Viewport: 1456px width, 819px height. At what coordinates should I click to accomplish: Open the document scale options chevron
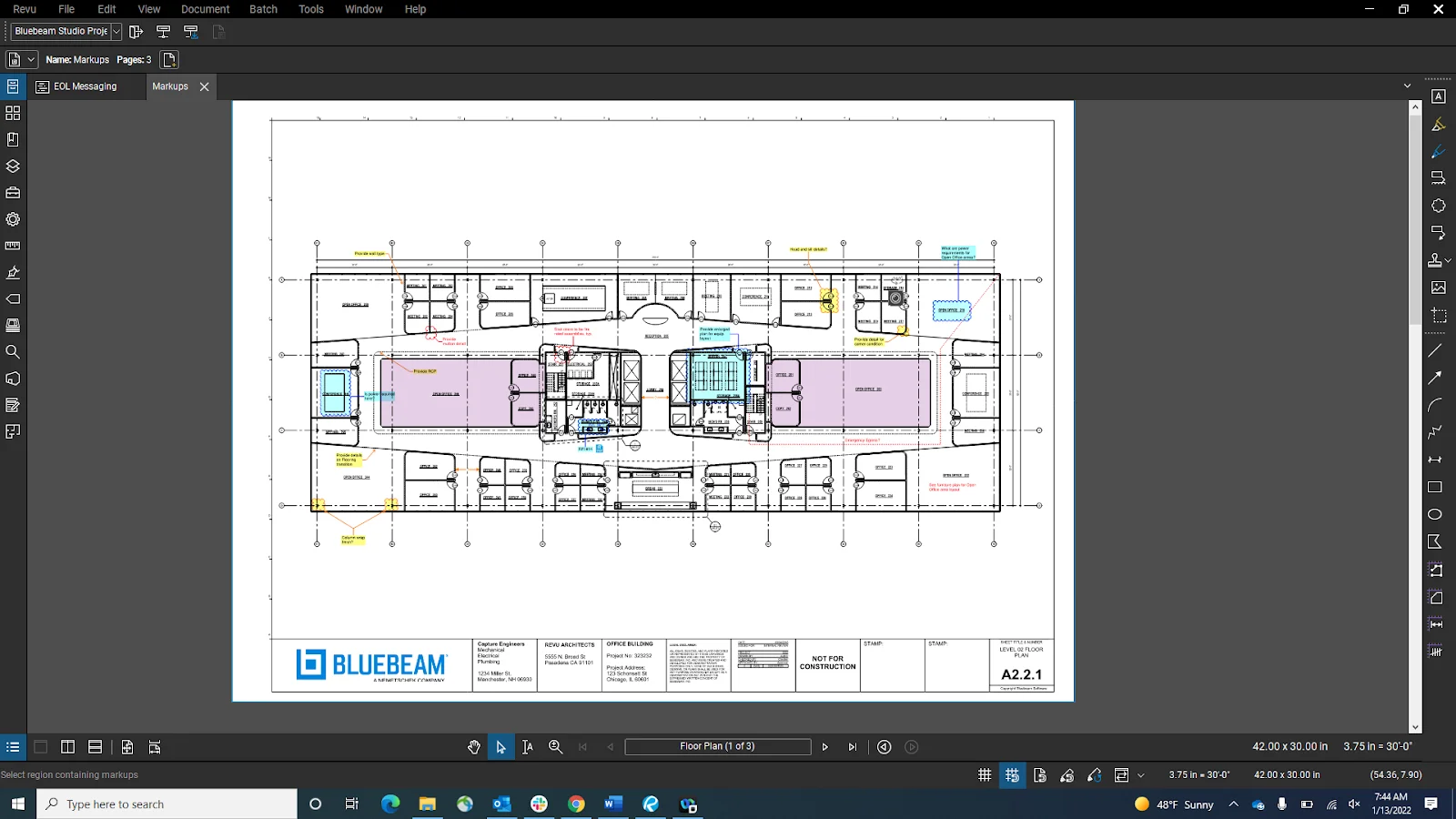tap(1143, 774)
